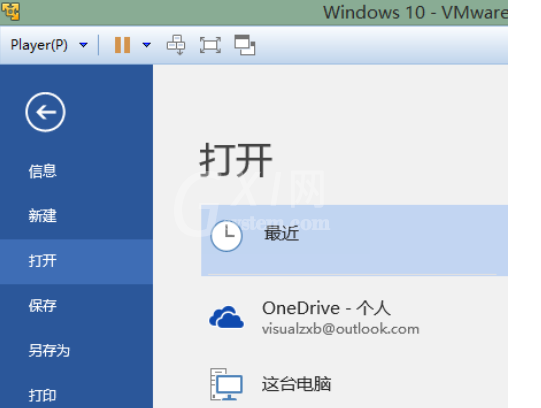This screenshot has height=408, width=541.
Task: Open the 打印 page
Action: 76,395
